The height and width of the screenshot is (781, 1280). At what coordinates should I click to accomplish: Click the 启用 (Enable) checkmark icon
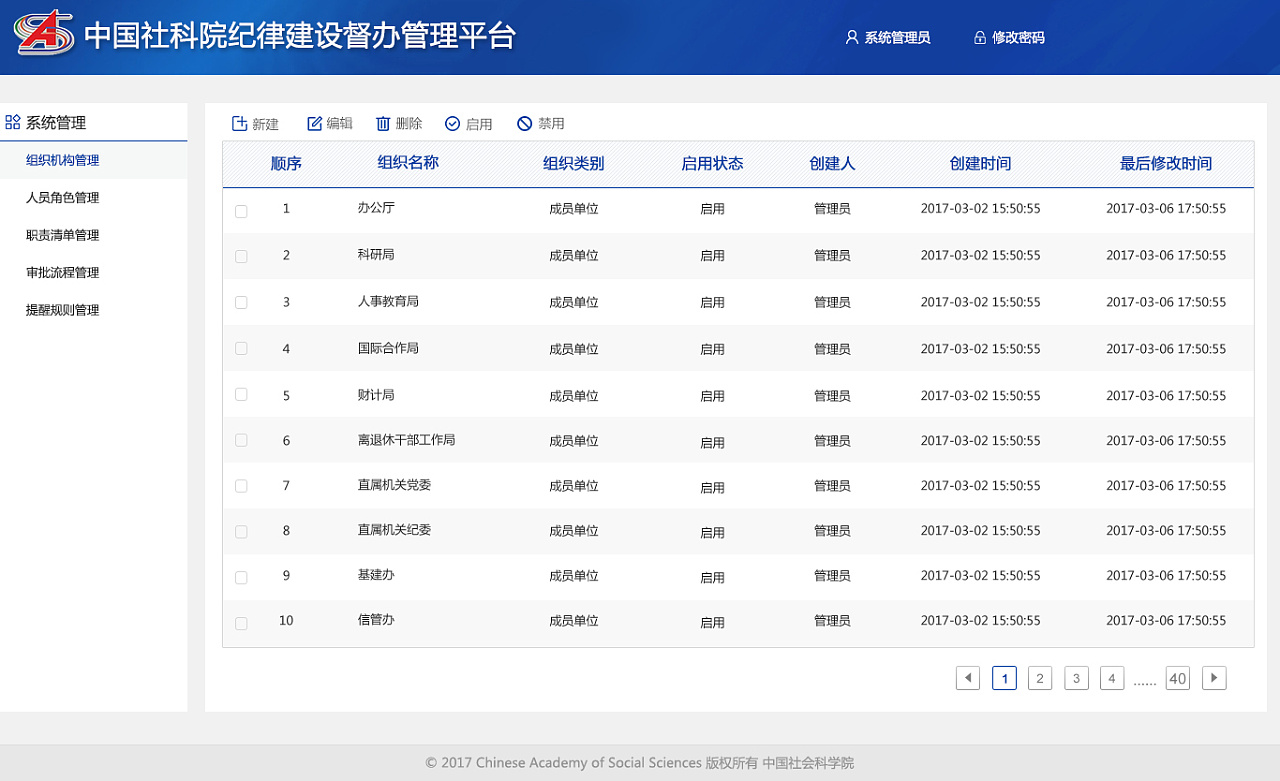click(451, 123)
